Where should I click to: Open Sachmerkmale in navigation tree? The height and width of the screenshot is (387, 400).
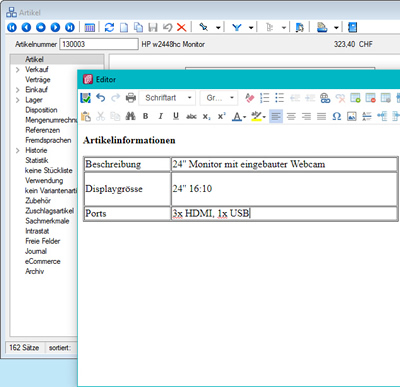[x=47, y=221]
